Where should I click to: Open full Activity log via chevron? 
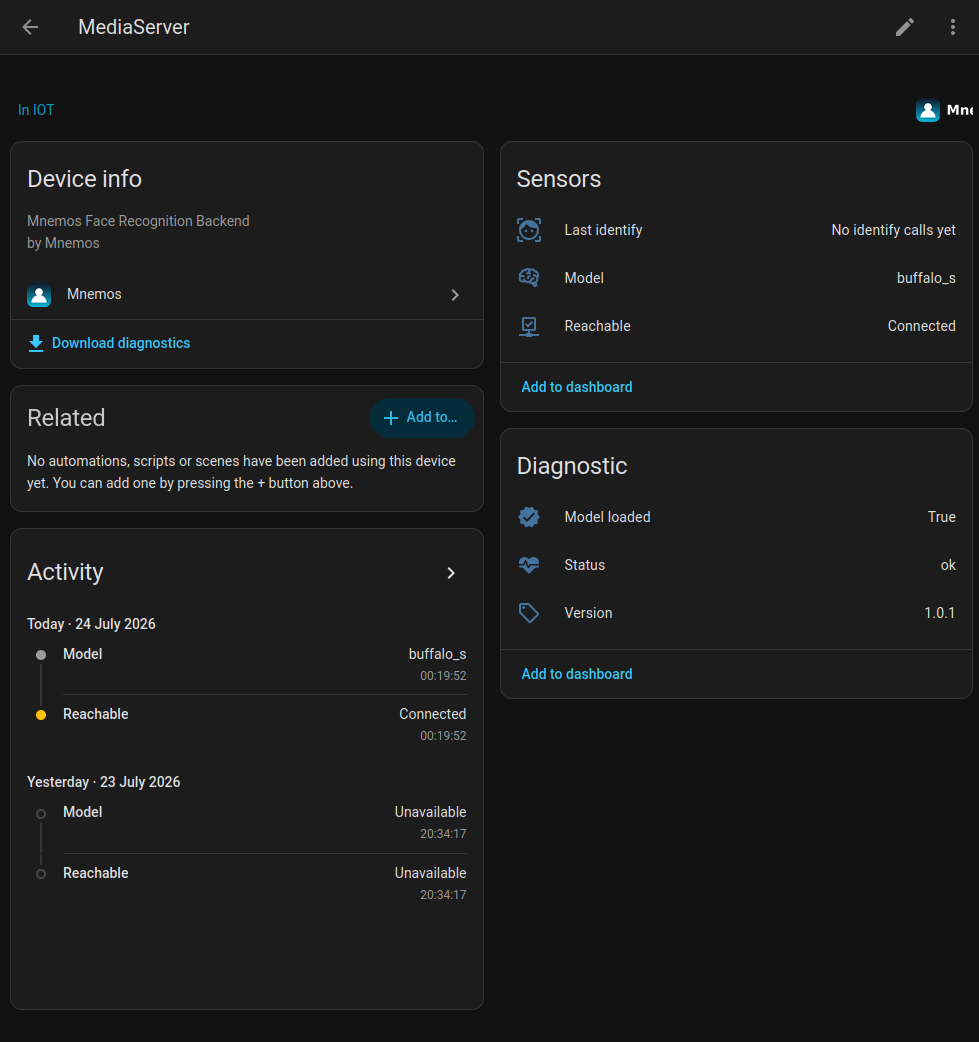tap(451, 573)
